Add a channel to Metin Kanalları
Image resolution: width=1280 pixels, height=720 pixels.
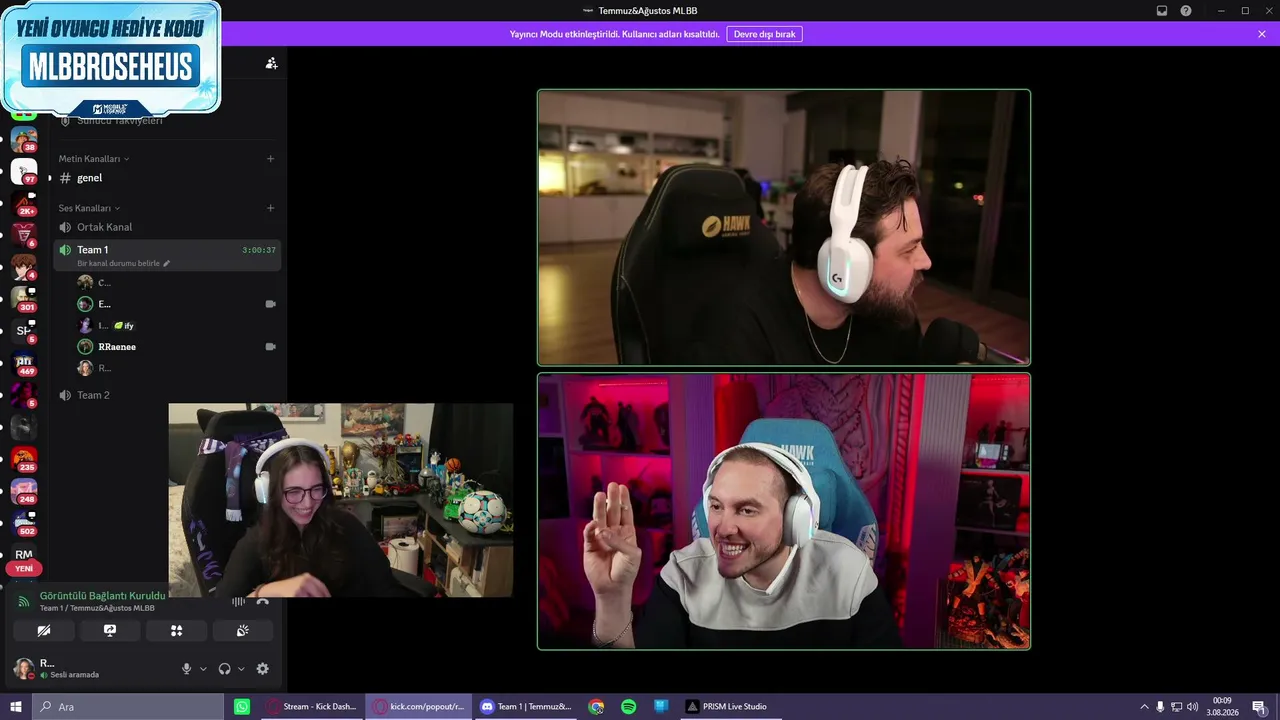(x=270, y=159)
